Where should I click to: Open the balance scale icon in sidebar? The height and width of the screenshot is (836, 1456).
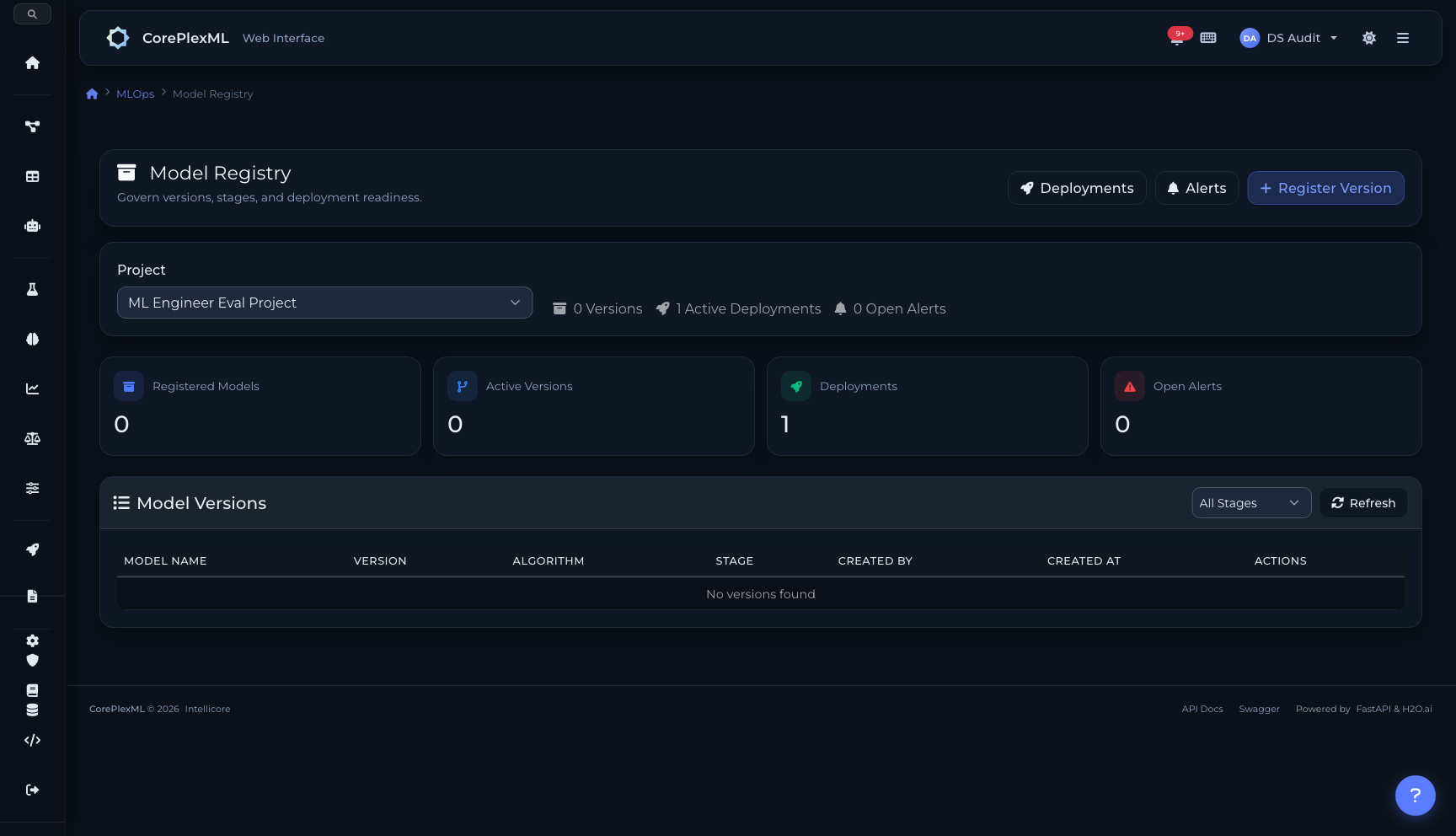32,438
